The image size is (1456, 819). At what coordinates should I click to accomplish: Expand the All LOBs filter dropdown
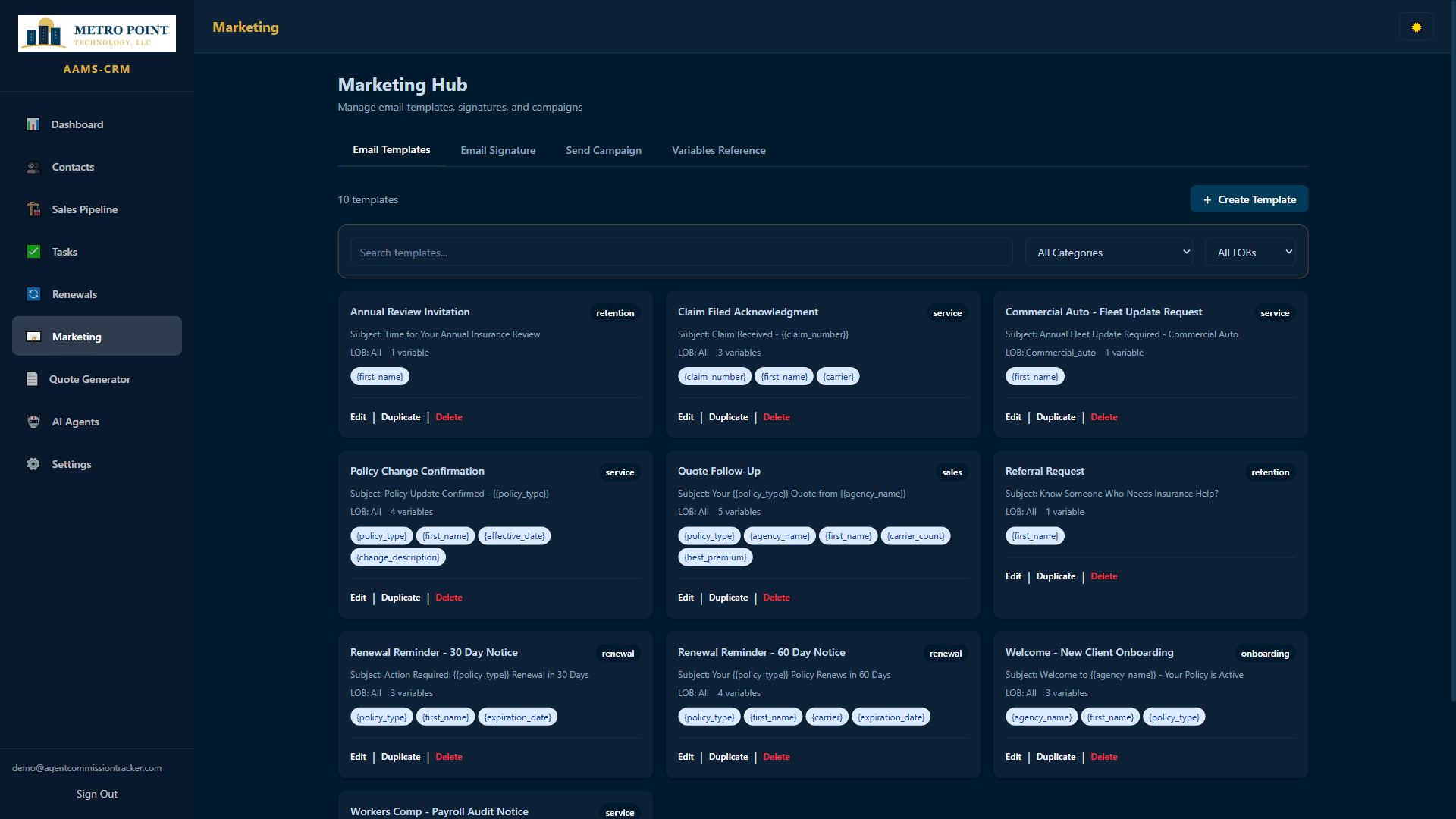tap(1250, 252)
